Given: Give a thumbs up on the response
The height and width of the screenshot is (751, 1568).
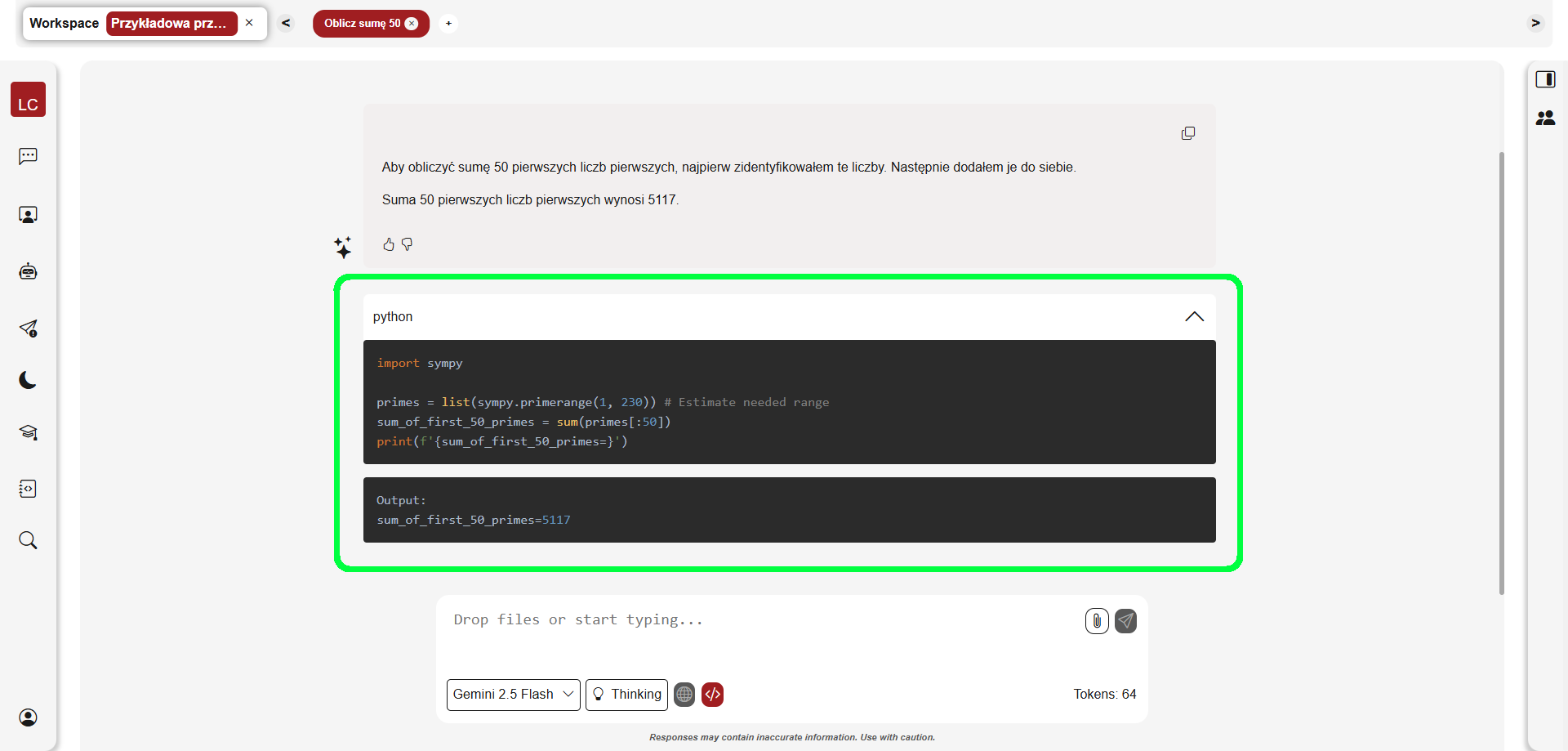Looking at the screenshot, I should (389, 244).
